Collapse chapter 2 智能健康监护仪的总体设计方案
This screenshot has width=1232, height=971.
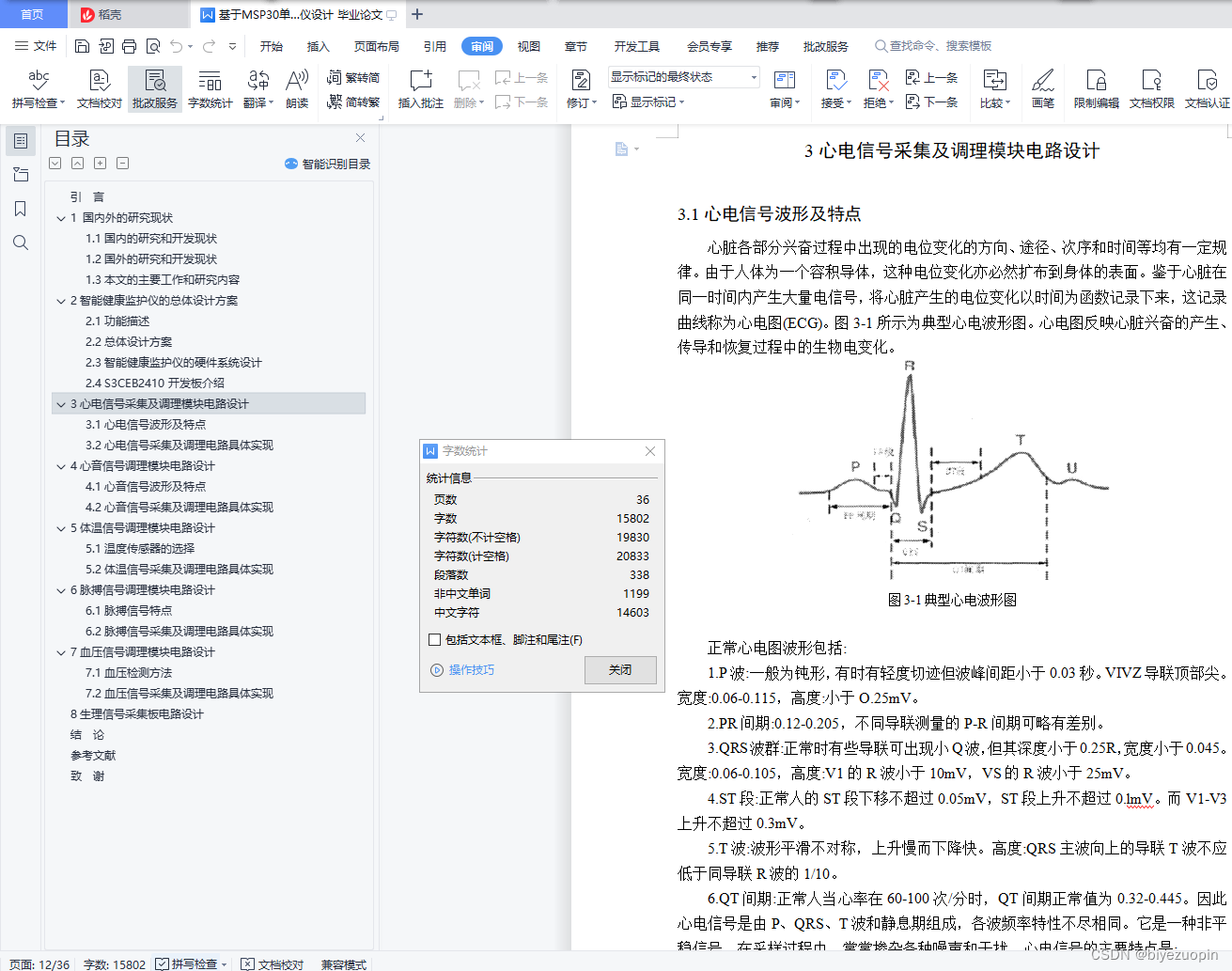[x=61, y=301]
